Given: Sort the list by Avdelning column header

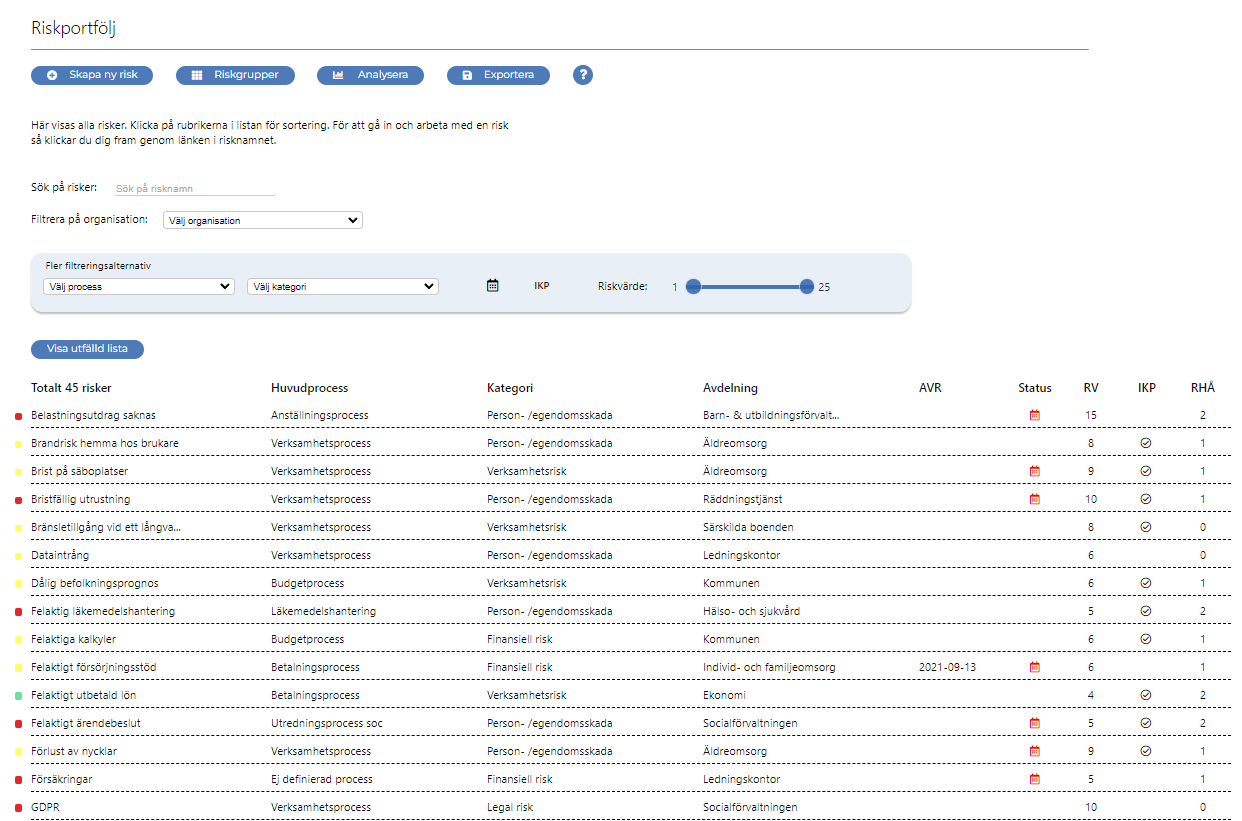Looking at the screenshot, I should (x=730, y=388).
